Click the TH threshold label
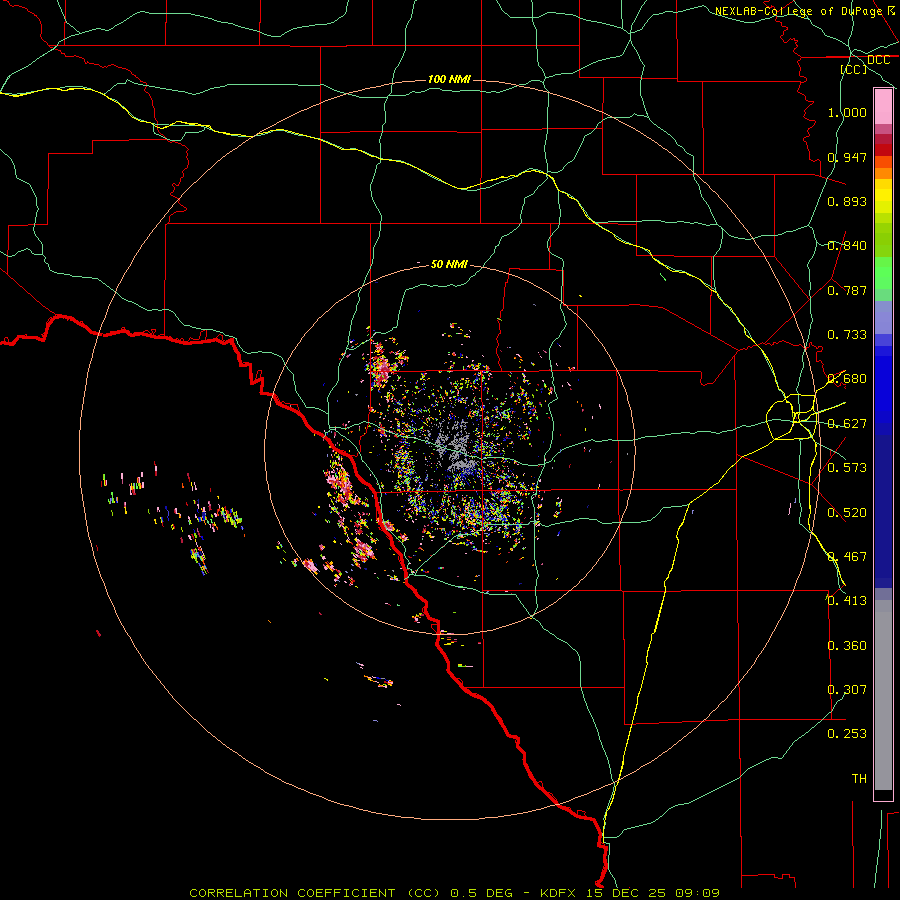The height and width of the screenshot is (900, 900). [859, 779]
